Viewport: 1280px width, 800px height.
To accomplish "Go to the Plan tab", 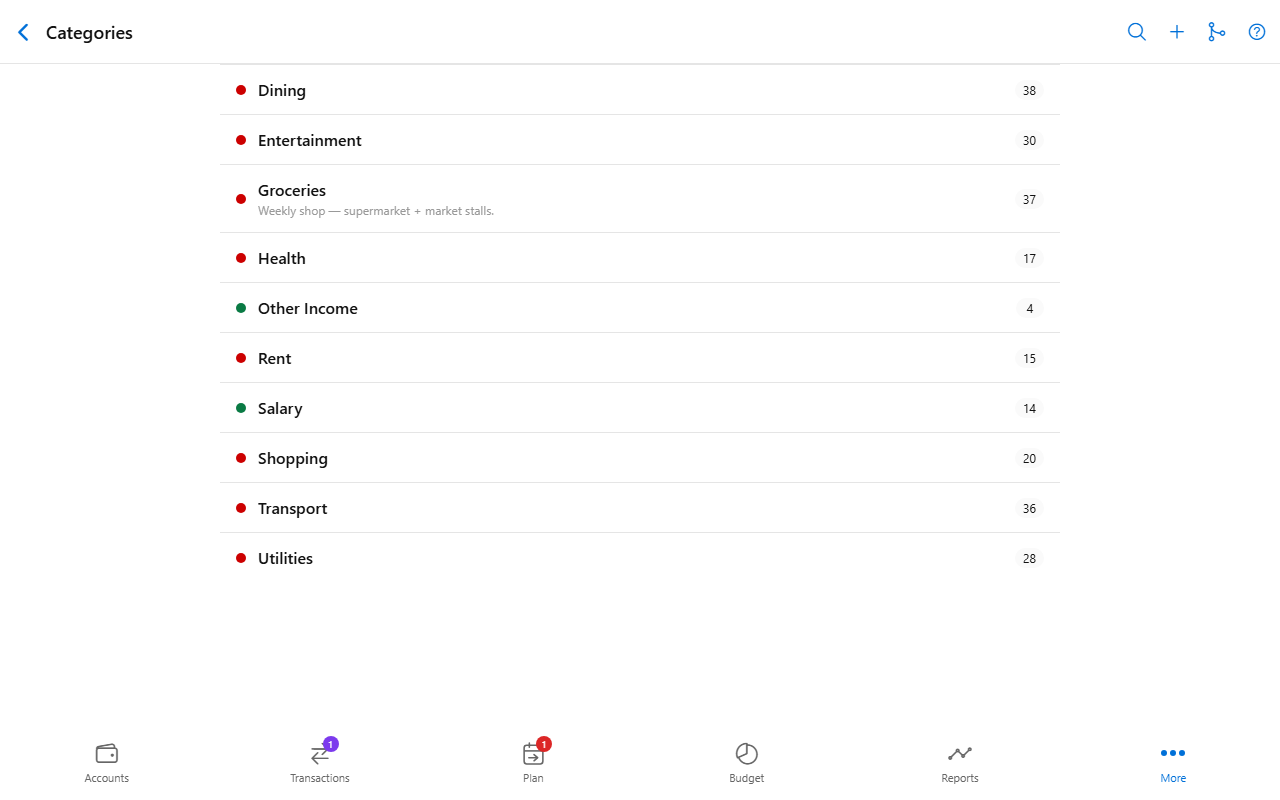I will [533, 763].
